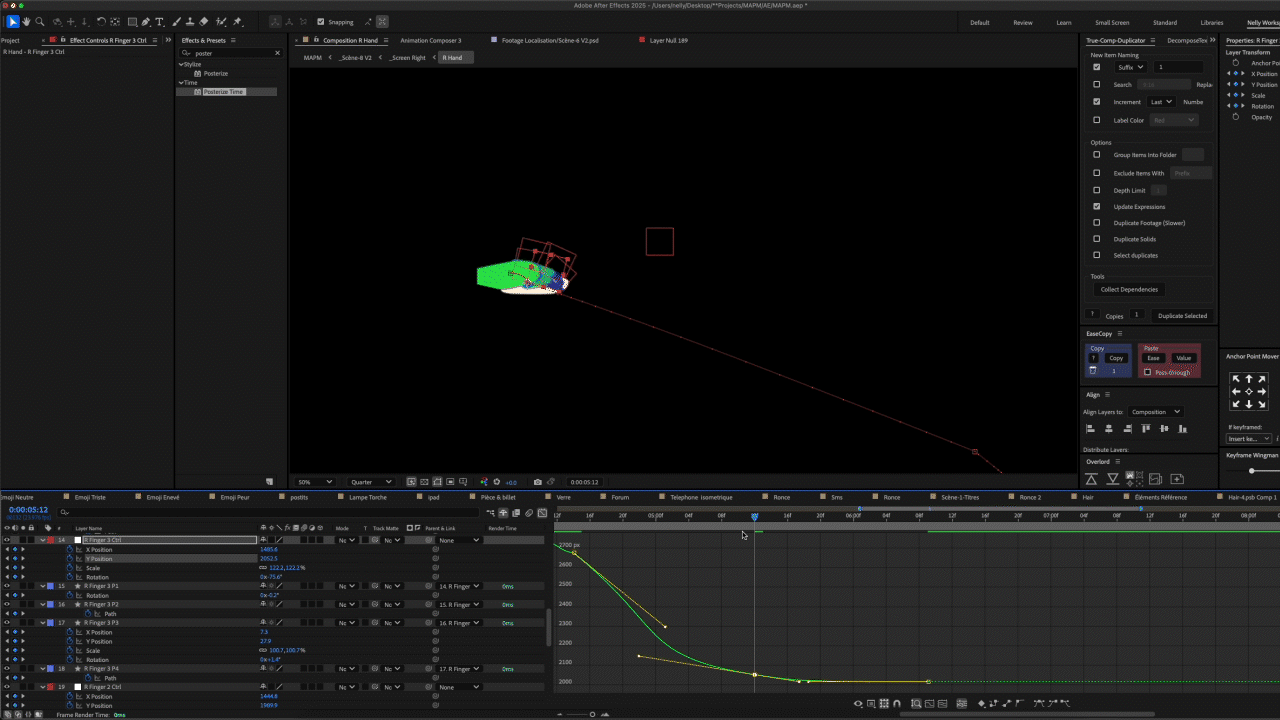This screenshot has height=720, width=1280.
Task: Toggle Suffix checkbox in New Item Naming
Action: tap(1096, 67)
